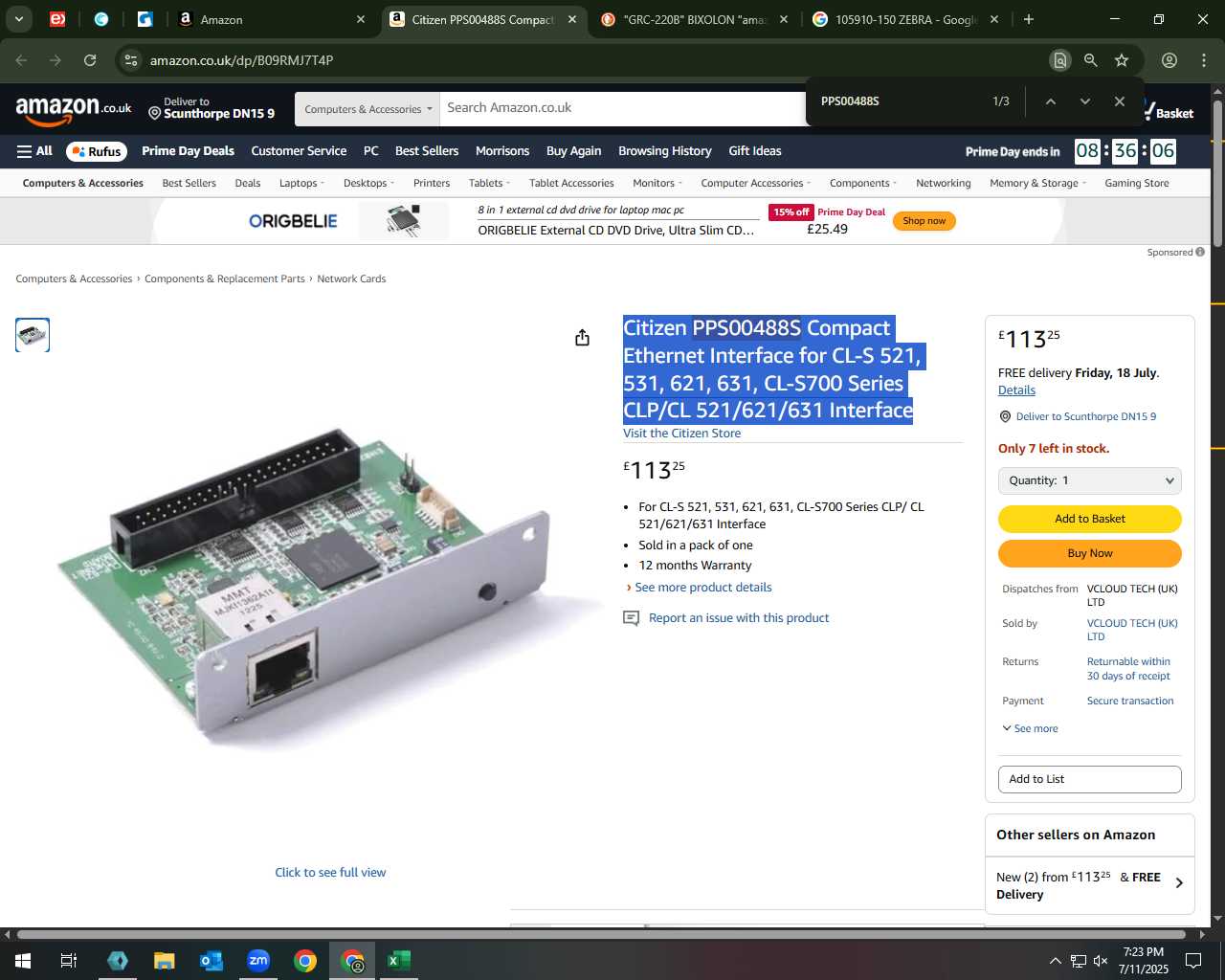Click Shop now on ORIGBELIE ad
This screenshot has height=980, width=1225.
pyautogui.click(x=924, y=221)
